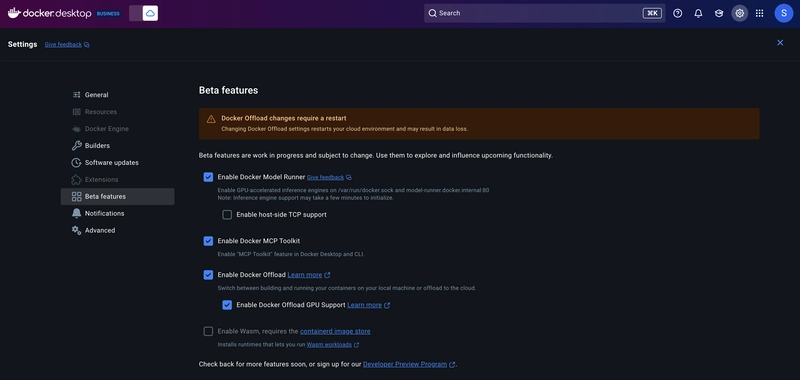This screenshot has height=380, width=800.
Task: Select the General settings tab
Action: 117,95
